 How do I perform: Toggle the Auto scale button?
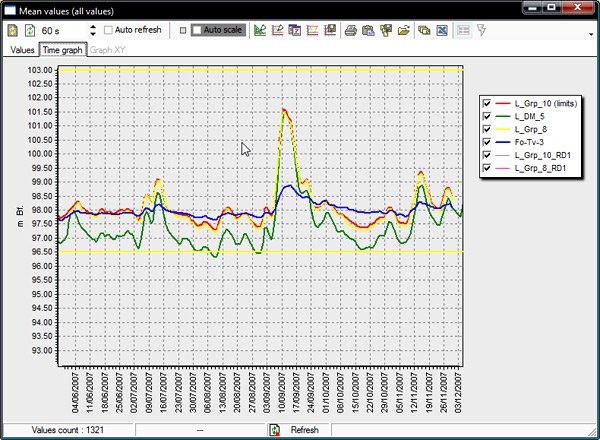[x=218, y=30]
